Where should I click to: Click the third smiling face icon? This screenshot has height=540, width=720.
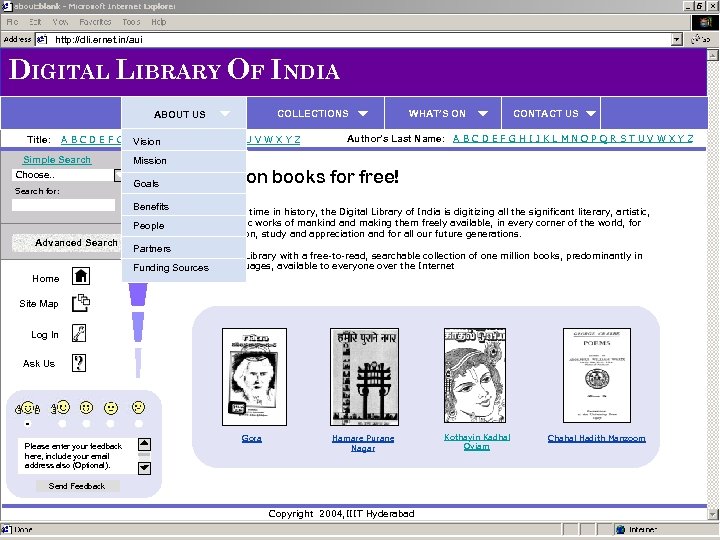point(86,408)
